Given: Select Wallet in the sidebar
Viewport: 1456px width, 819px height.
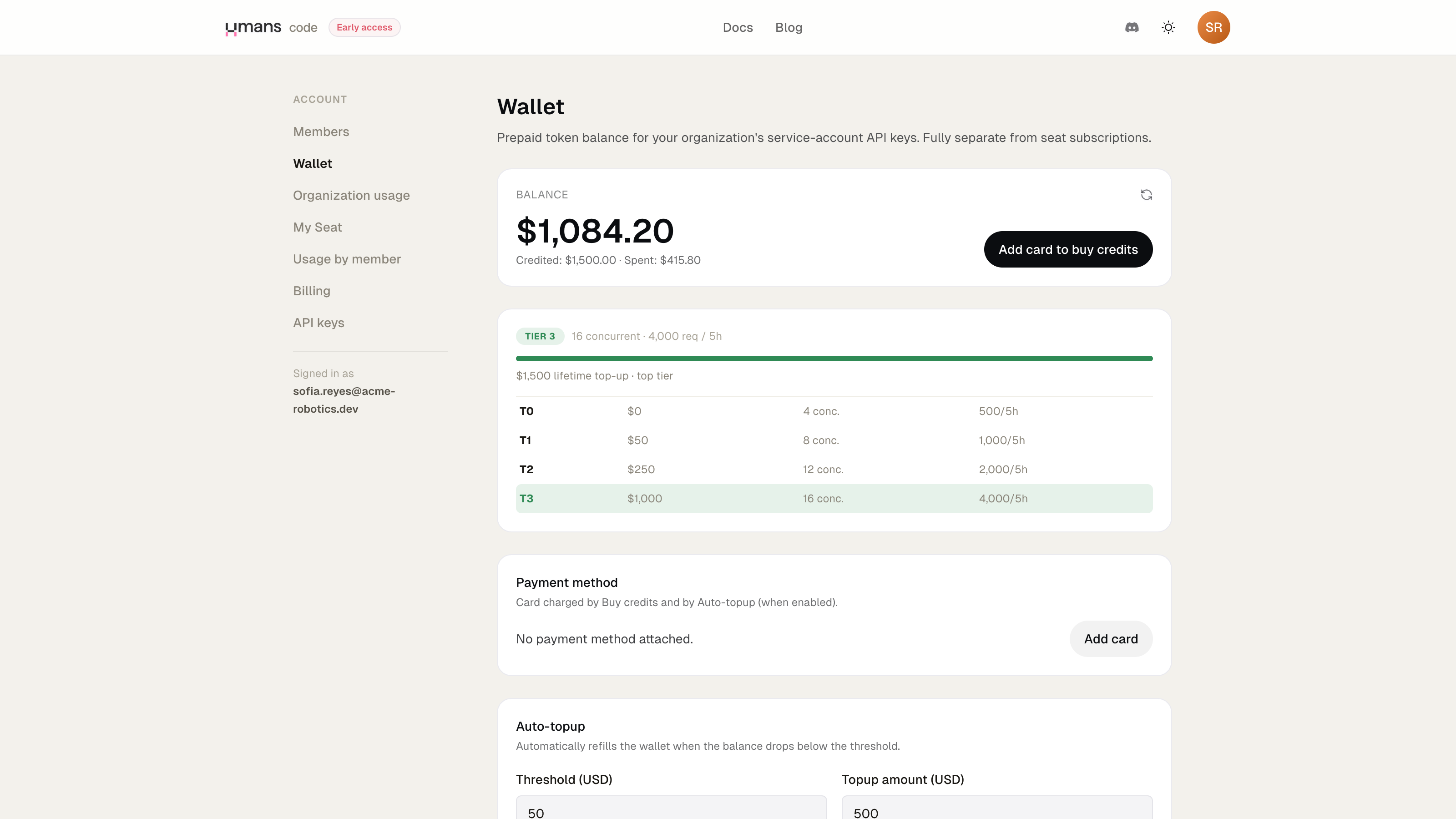Looking at the screenshot, I should click(x=313, y=163).
